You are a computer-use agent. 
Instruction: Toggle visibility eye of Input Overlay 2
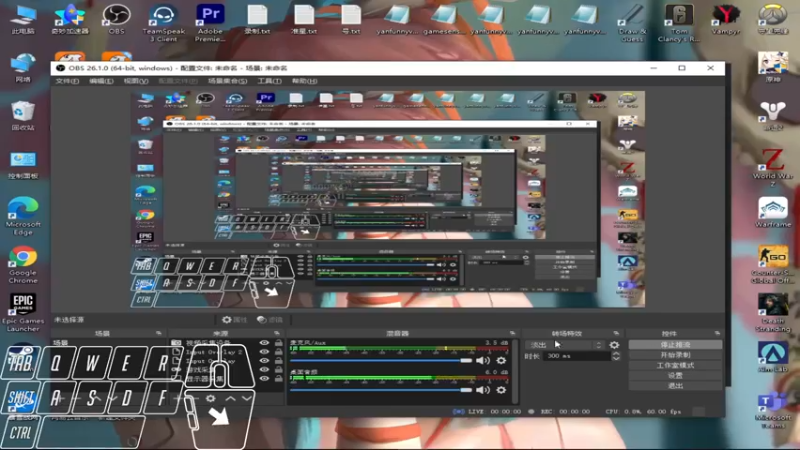264,352
